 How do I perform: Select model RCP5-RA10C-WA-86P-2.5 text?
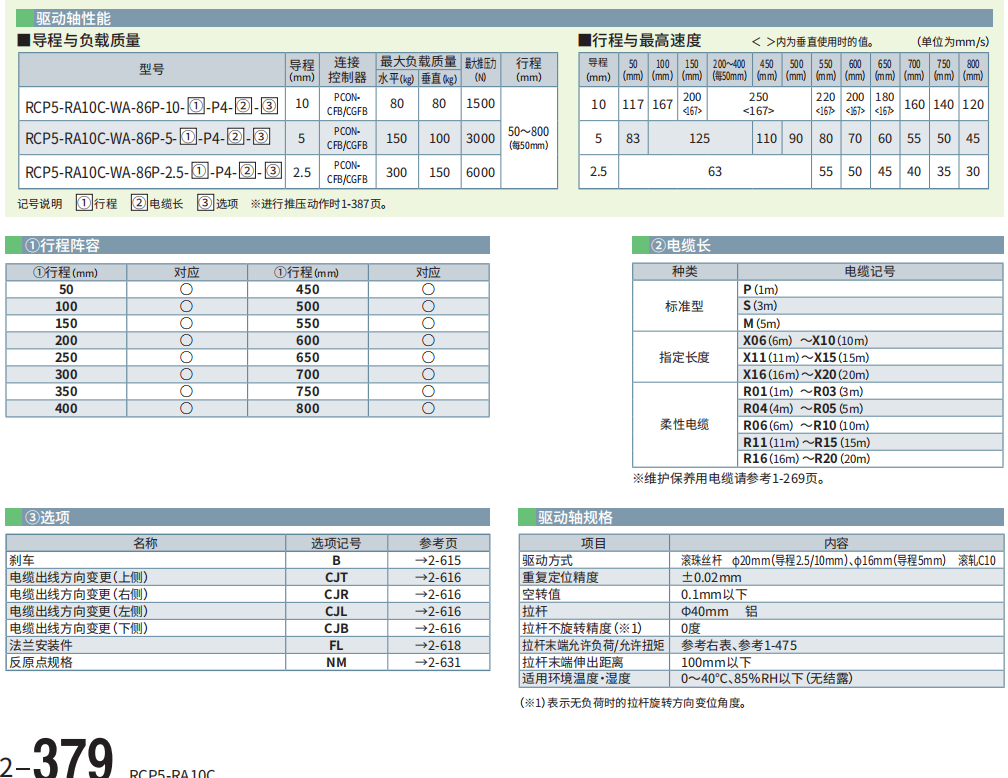(x=153, y=172)
